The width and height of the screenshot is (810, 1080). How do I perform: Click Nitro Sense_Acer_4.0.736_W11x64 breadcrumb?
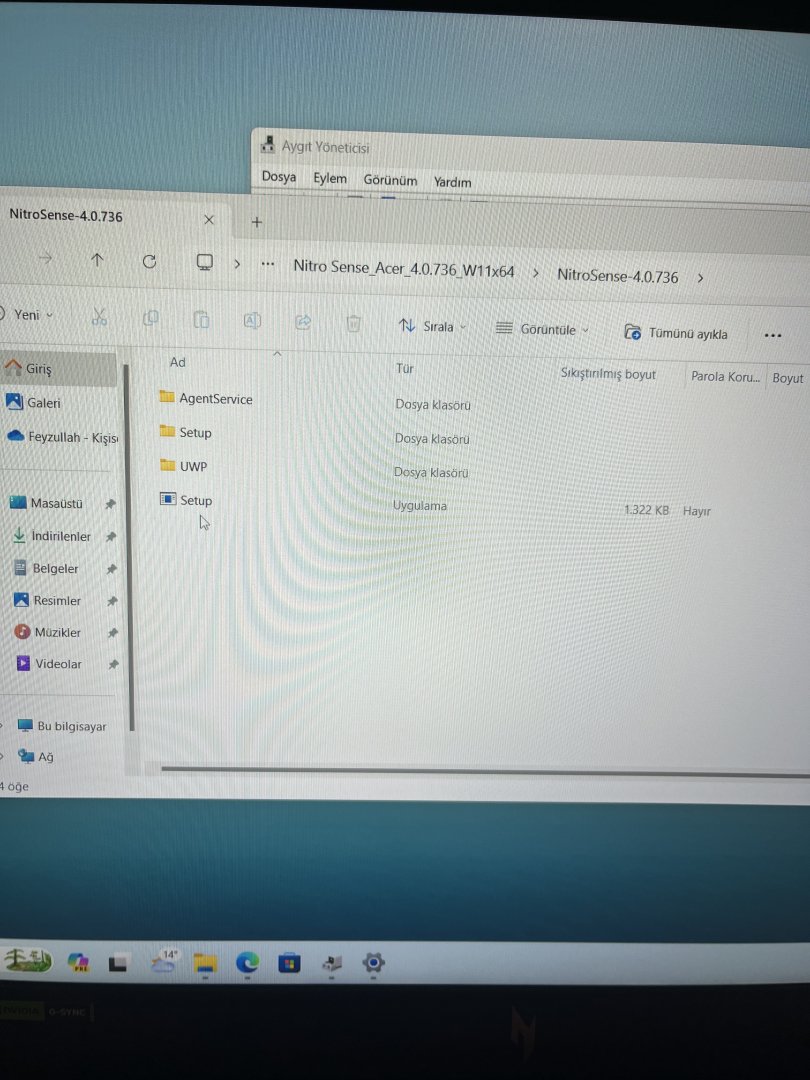(x=404, y=268)
